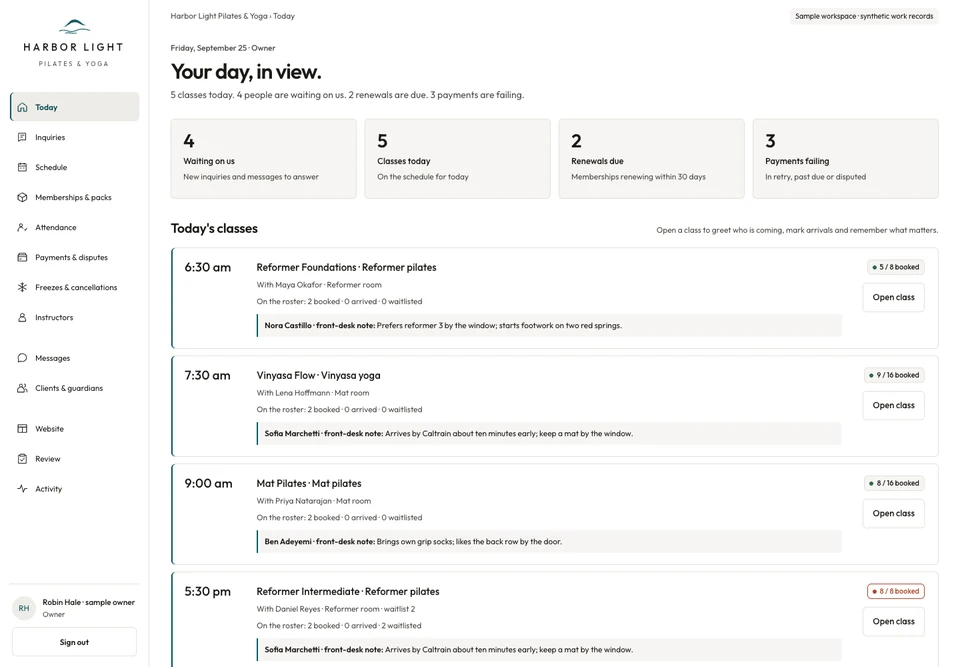
Task: Click the RH user avatar
Action: pyautogui.click(x=24, y=608)
